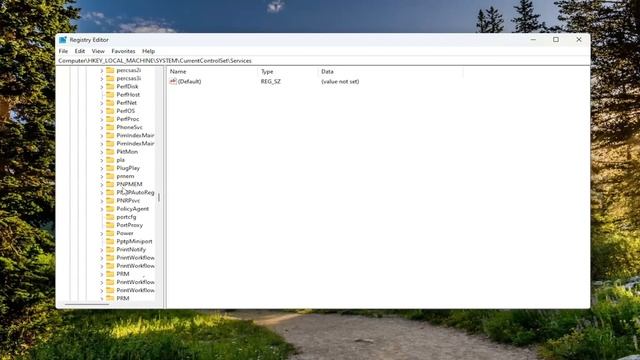Click the PNRPsvc folder icon
This screenshot has width=640, height=360.
click(110, 200)
